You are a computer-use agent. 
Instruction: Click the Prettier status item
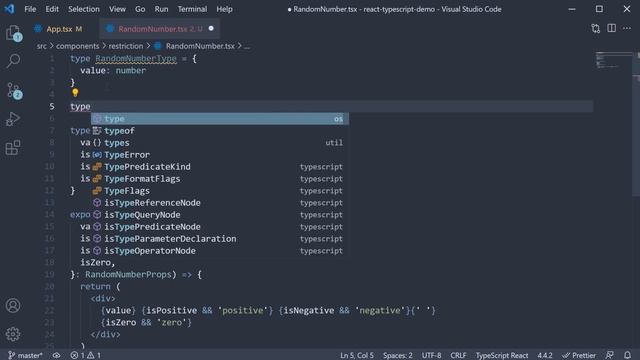[x=579, y=355]
